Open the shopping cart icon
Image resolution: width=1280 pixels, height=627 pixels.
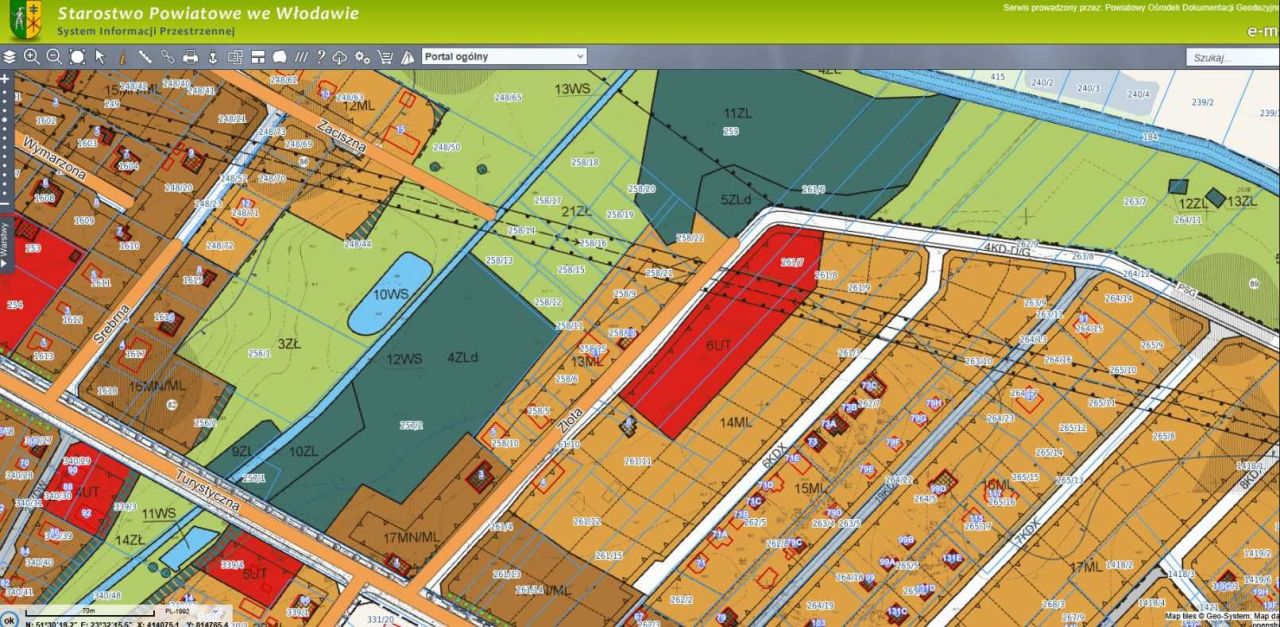point(385,57)
